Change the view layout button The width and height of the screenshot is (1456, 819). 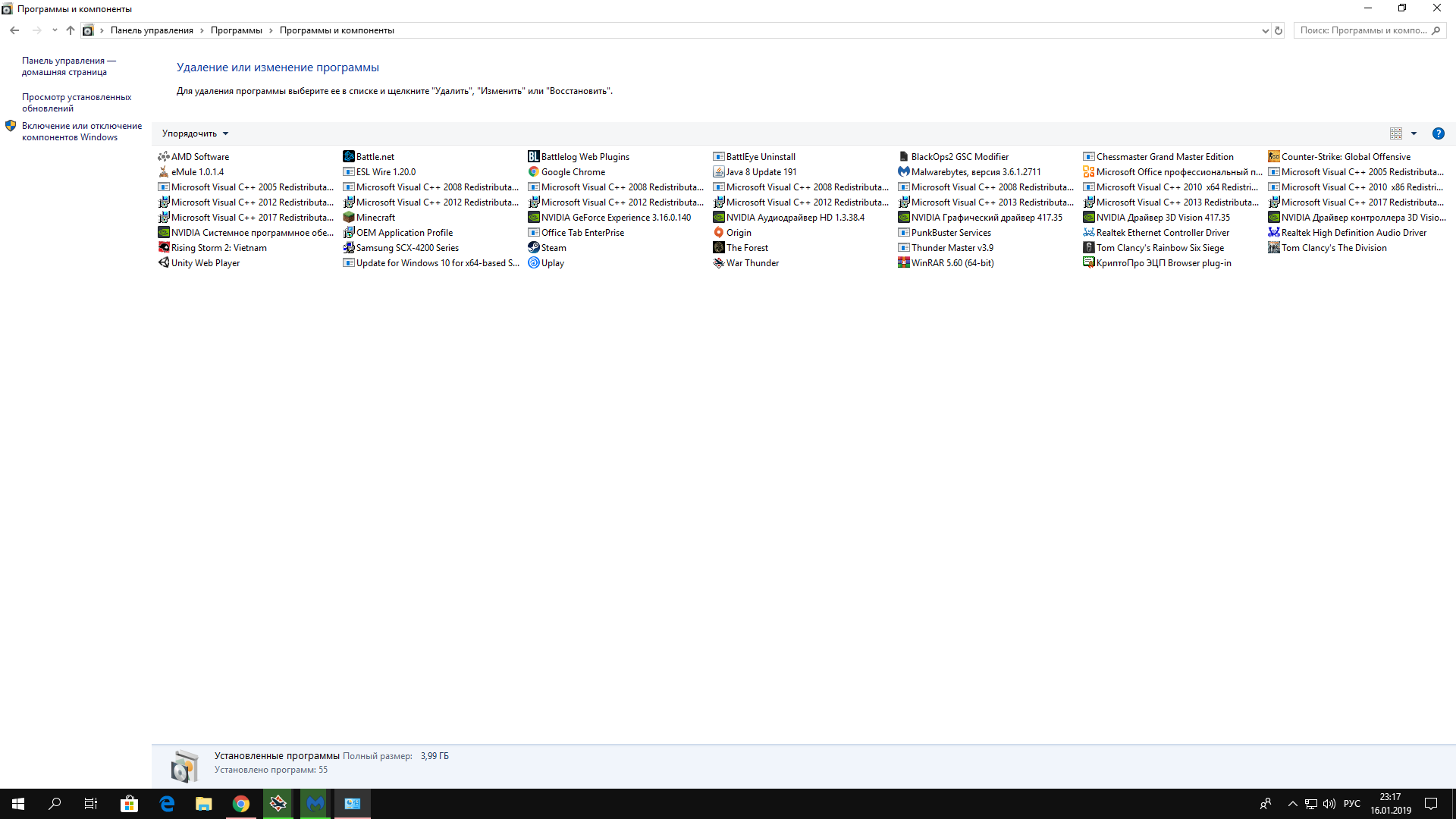1396,133
